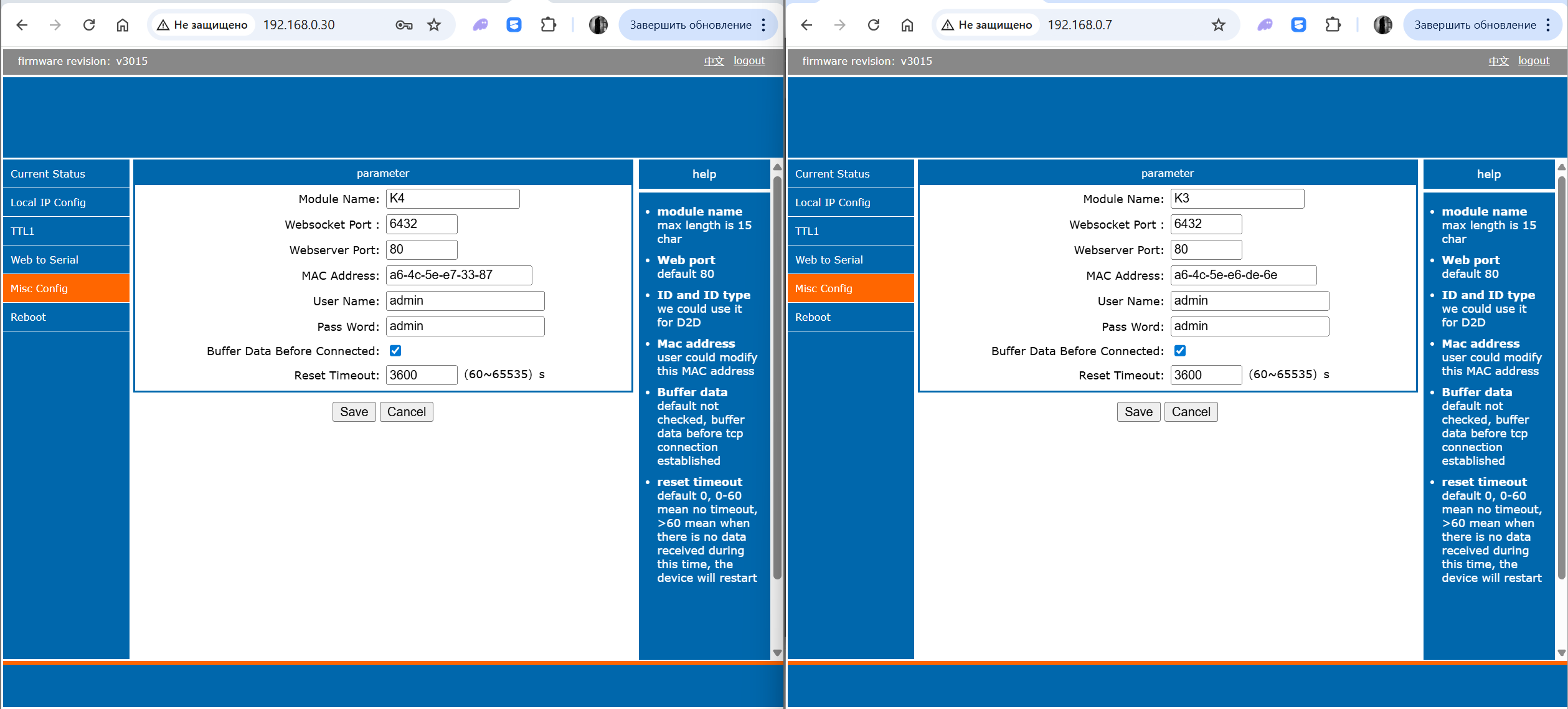
Task: Open Extensions puzzle icon in left browser
Action: 548,25
